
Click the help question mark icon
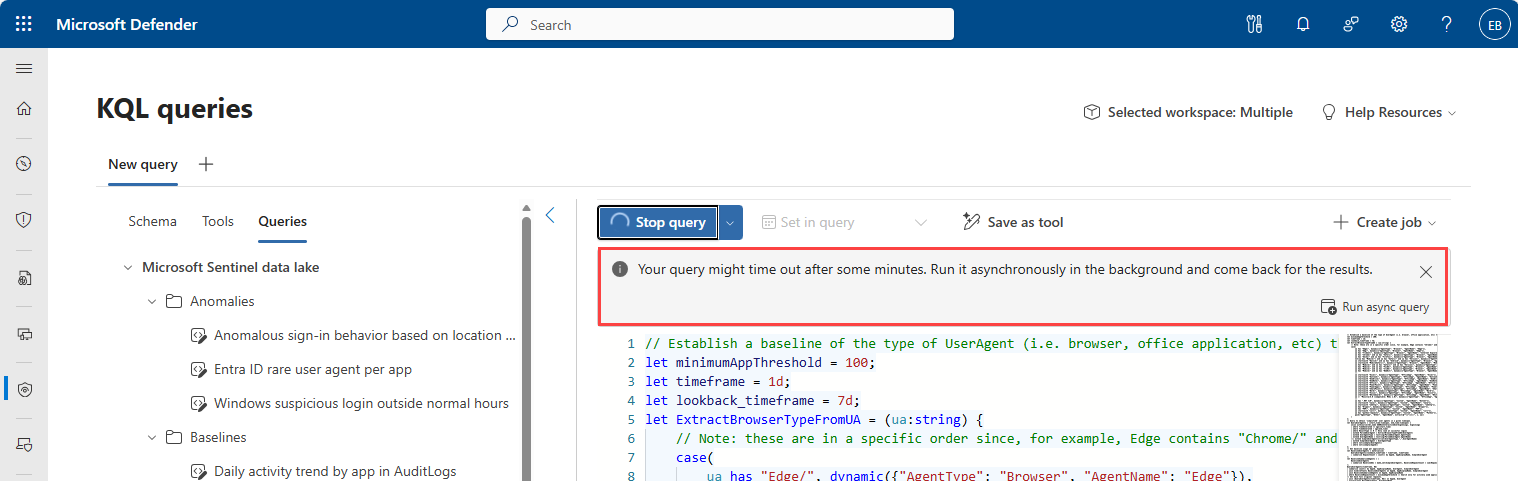coord(1446,24)
